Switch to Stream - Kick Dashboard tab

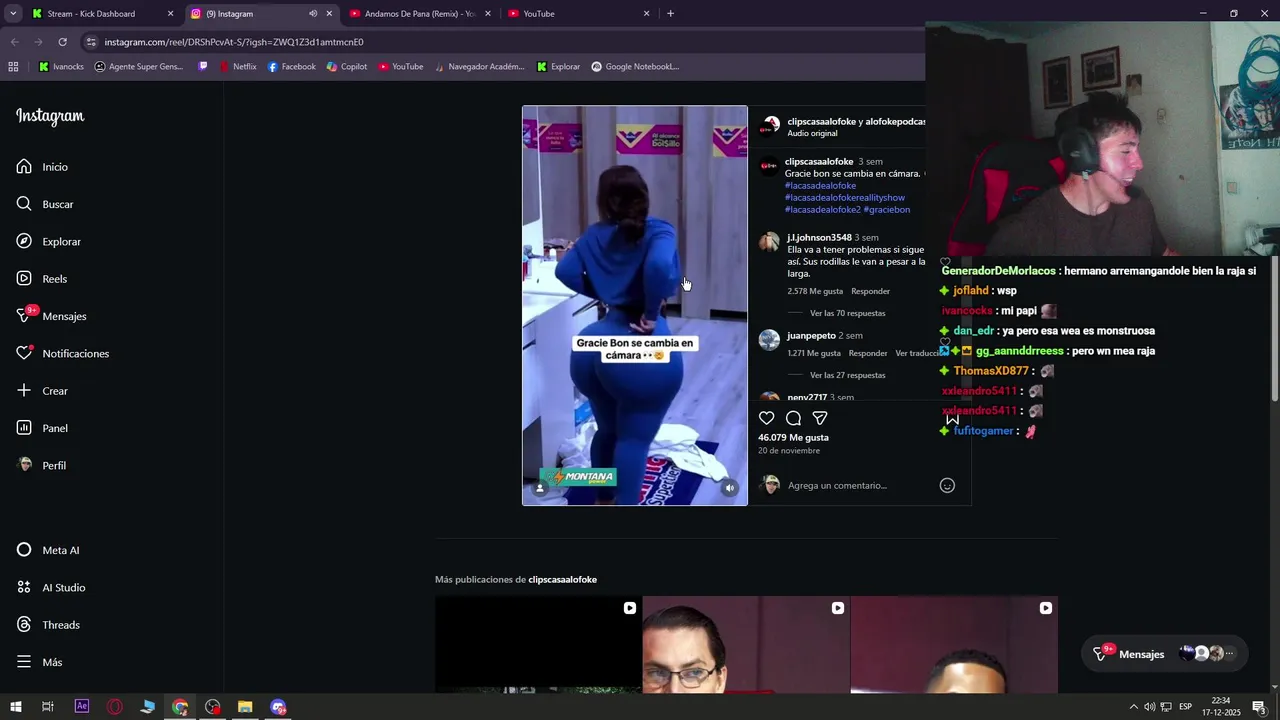click(x=101, y=14)
